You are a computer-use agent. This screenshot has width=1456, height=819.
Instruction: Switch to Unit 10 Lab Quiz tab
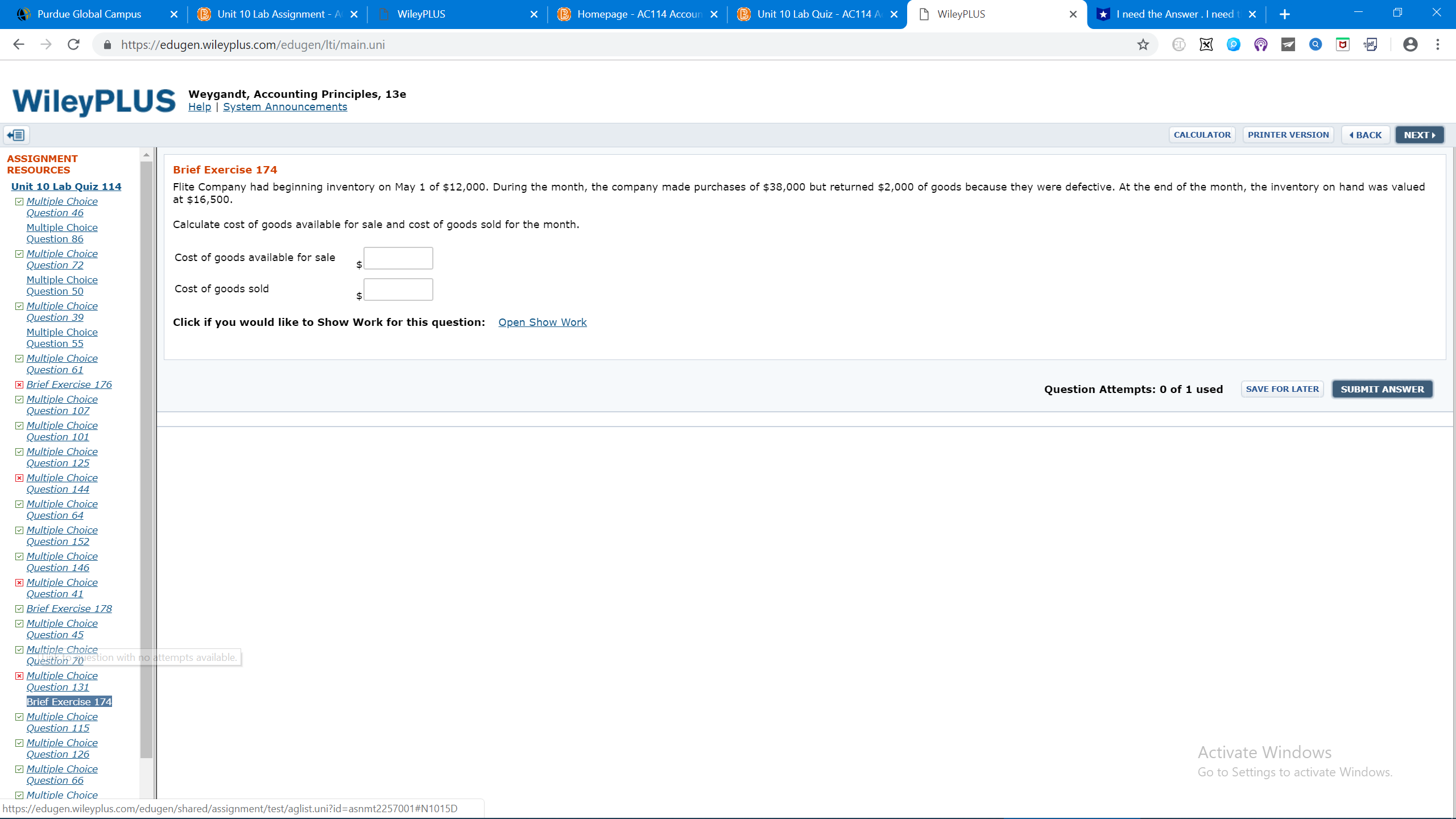(x=813, y=14)
